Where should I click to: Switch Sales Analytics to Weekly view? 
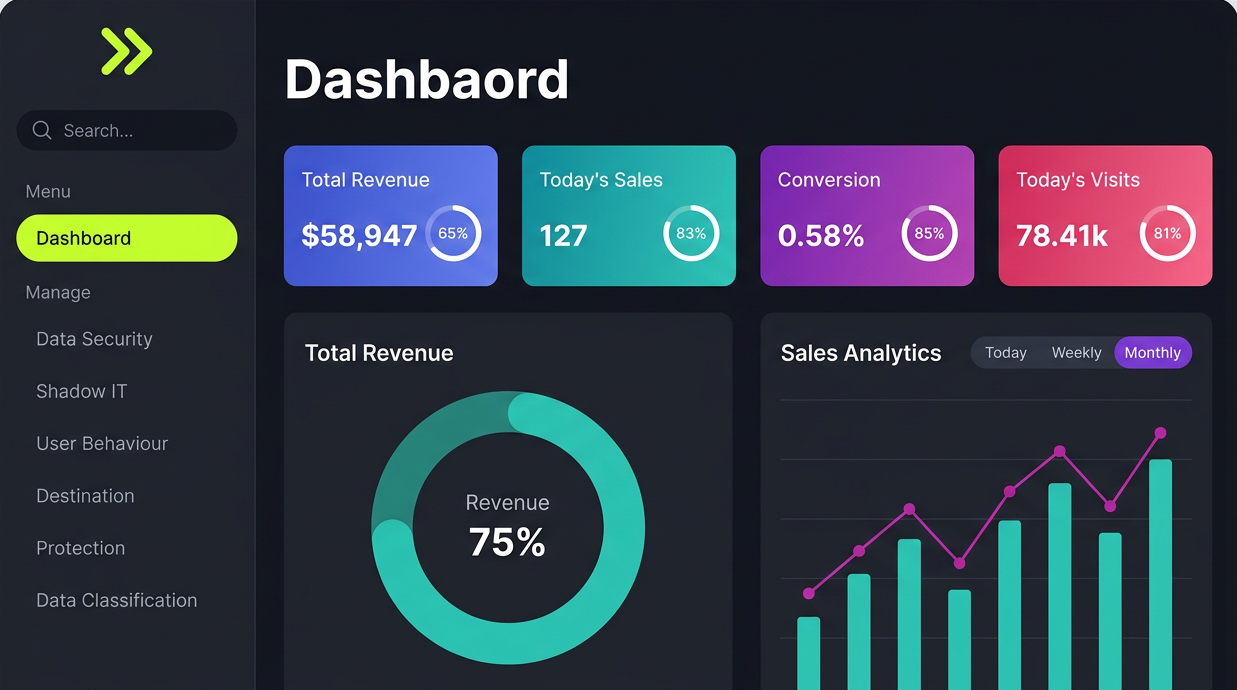click(x=1076, y=353)
